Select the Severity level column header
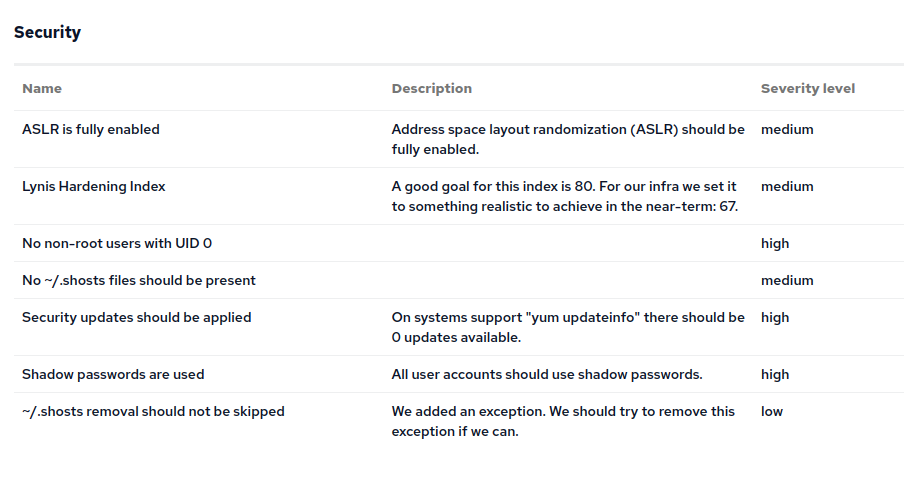Viewport: 904px width, 501px height. (x=808, y=88)
